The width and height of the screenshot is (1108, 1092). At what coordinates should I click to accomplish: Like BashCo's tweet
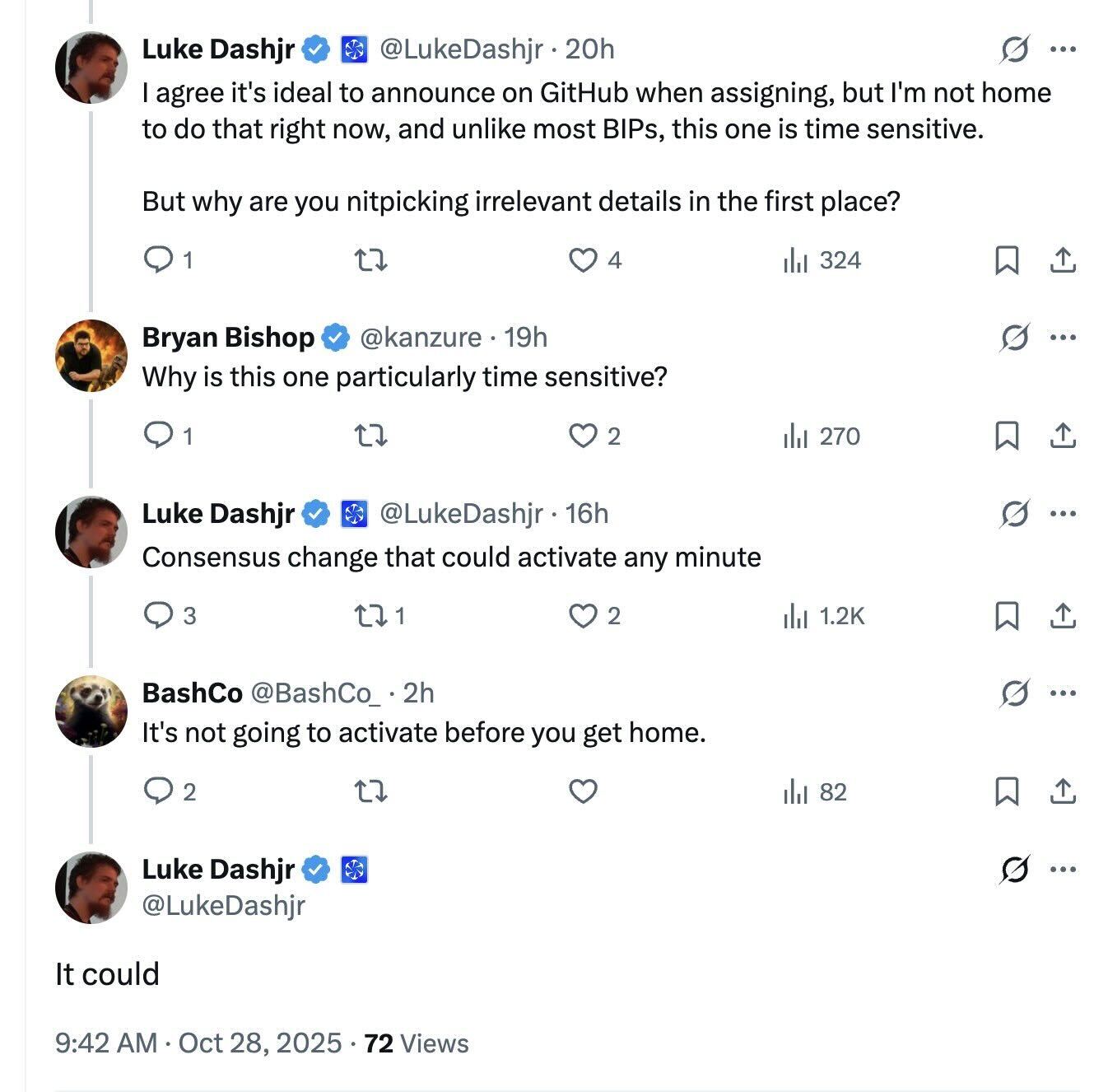(583, 791)
